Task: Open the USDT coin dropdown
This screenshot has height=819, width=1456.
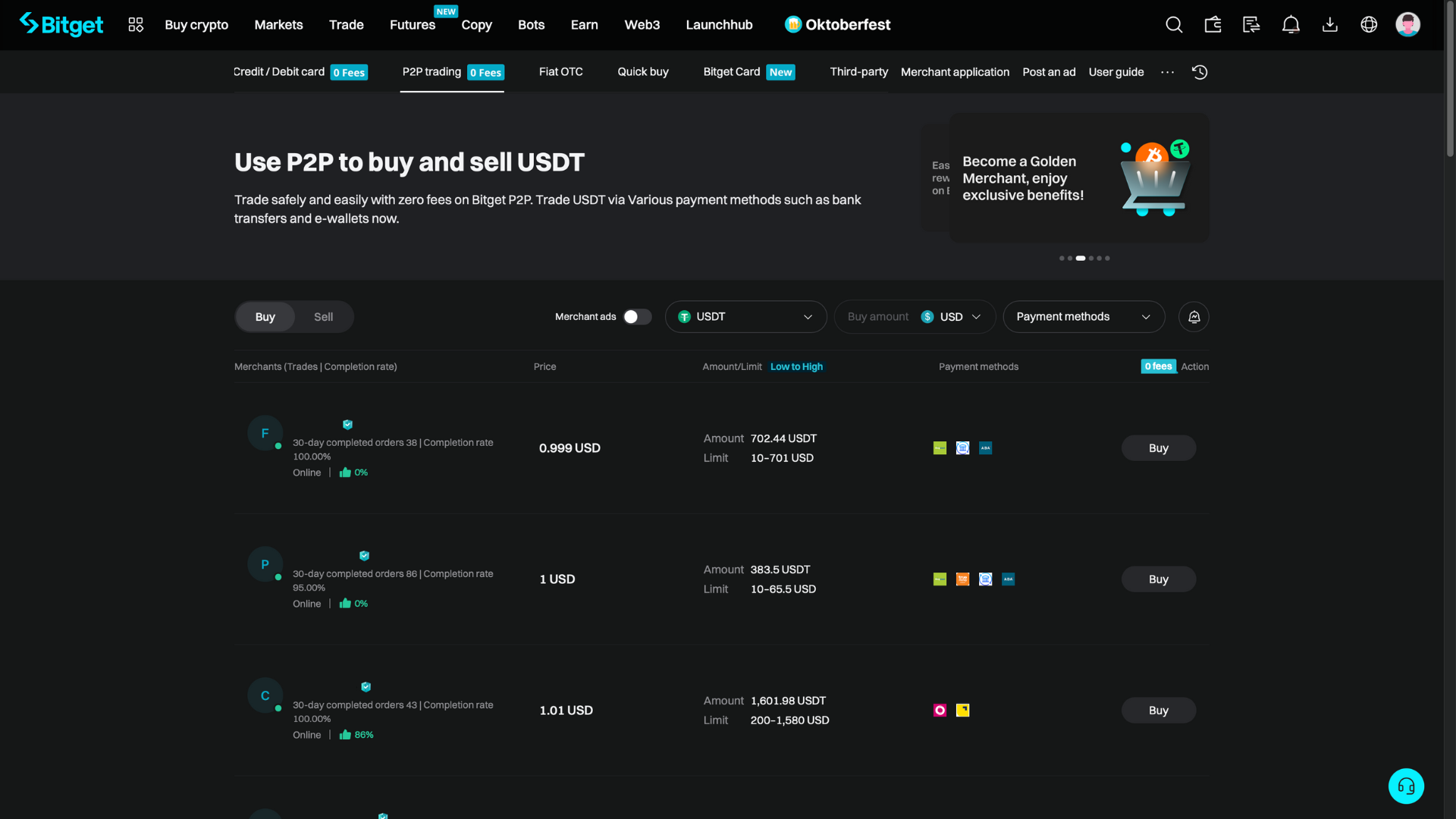Action: (x=745, y=317)
